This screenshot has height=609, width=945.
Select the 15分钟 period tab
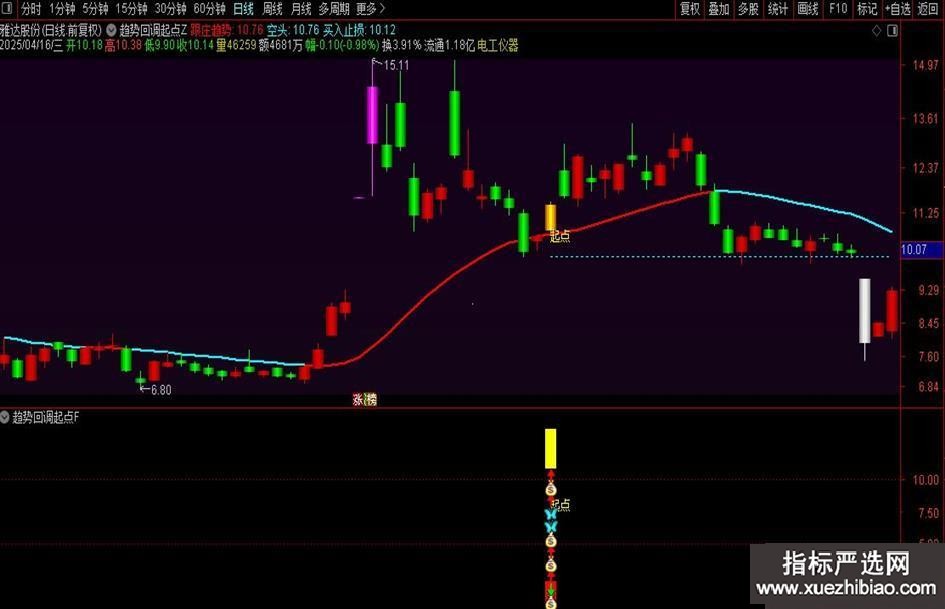(131, 9)
